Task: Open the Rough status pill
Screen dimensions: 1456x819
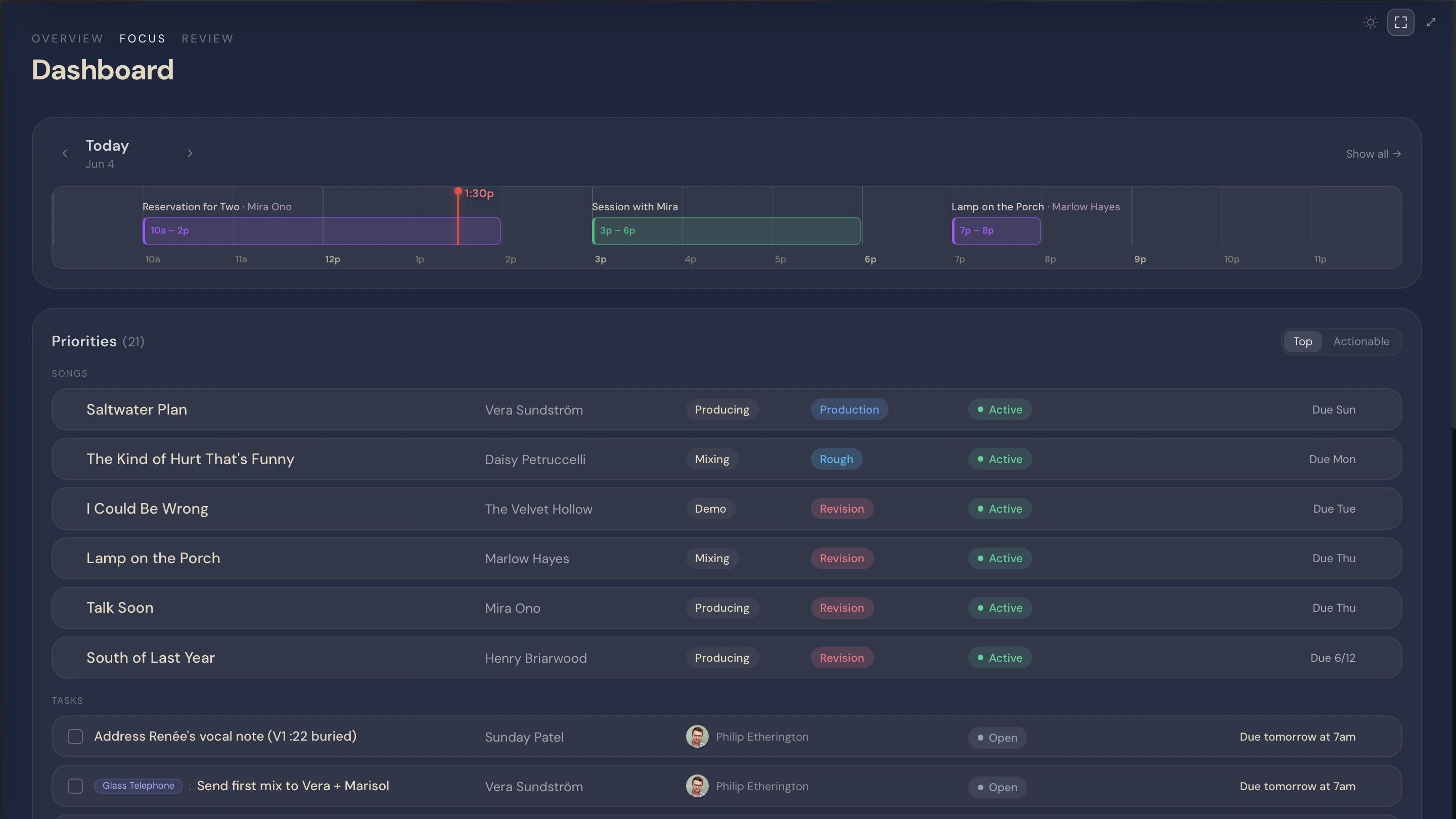Action: [836, 459]
